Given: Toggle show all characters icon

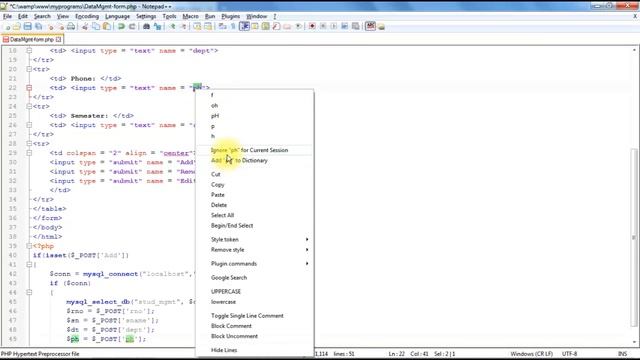Looking at the screenshot, I should pos(233,27).
